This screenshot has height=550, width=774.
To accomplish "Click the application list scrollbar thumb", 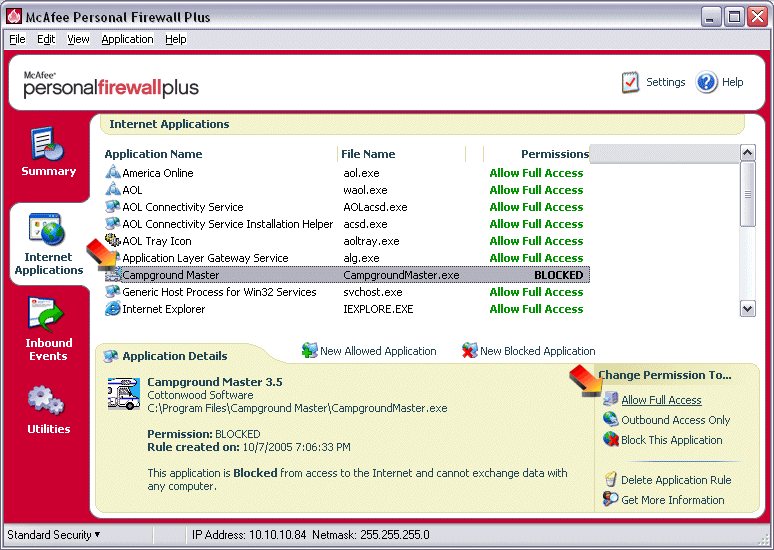I will tap(747, 194).
